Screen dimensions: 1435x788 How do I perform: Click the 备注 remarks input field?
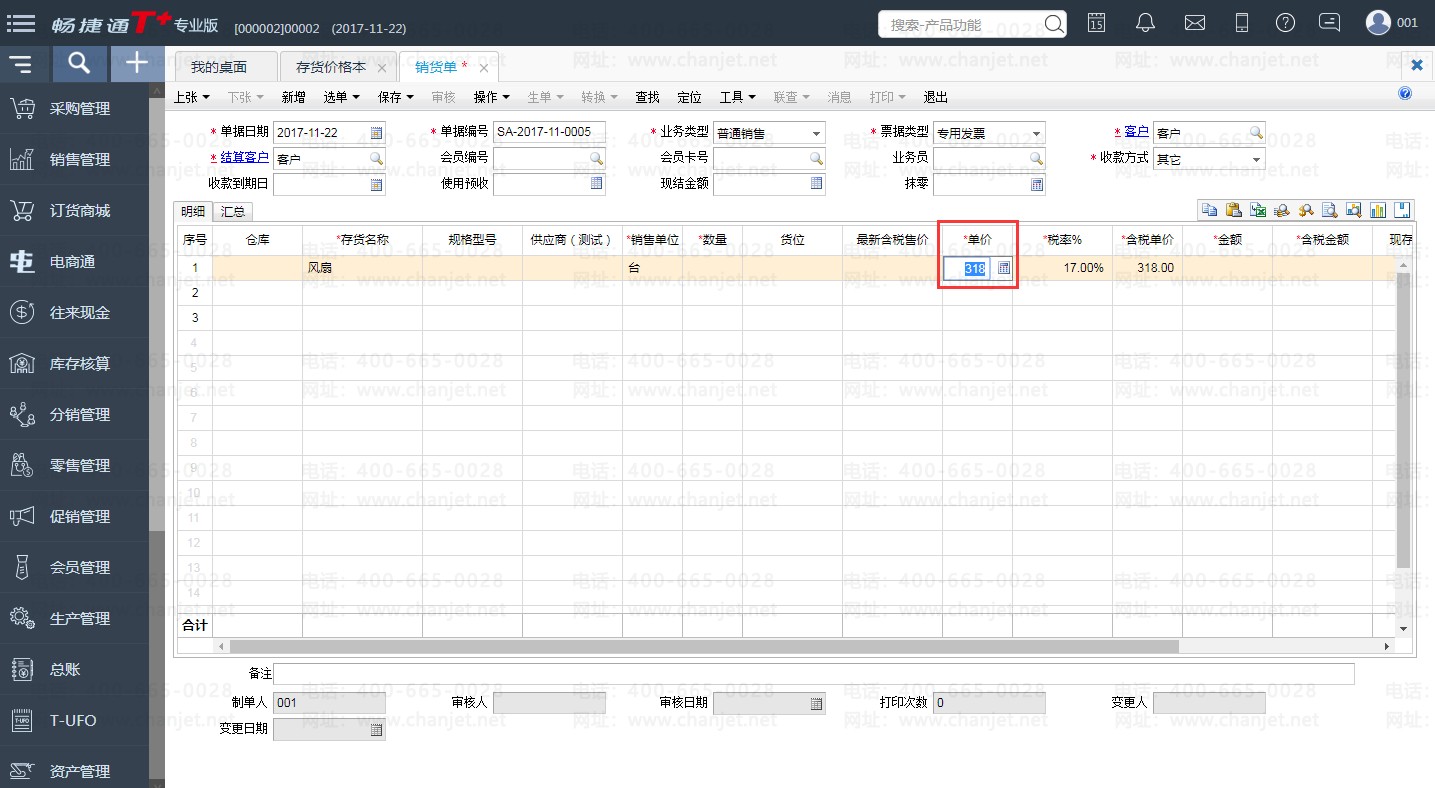[x=814, y=674]
